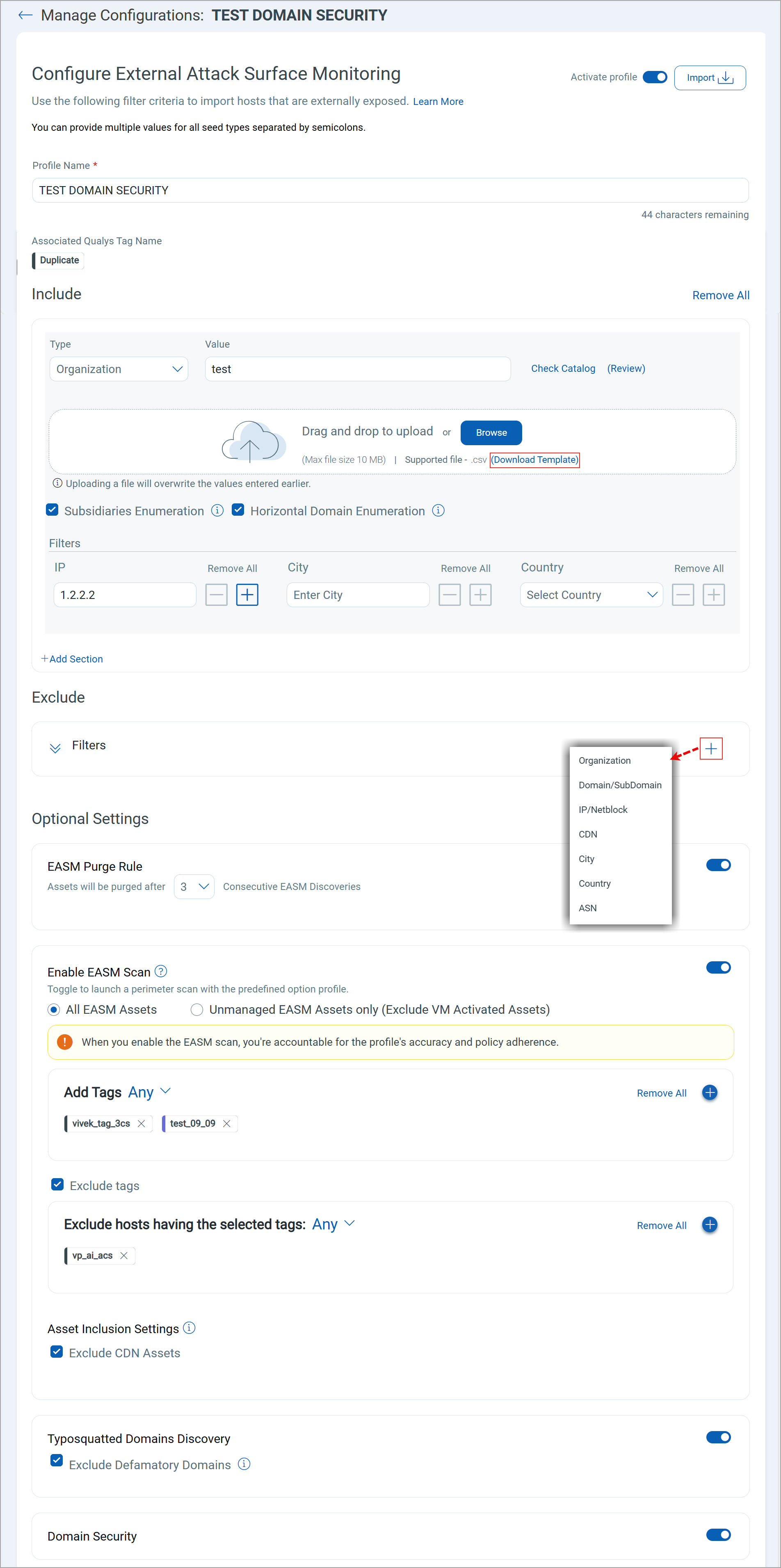Choose Domain/SubDomain from the filter menu
This screenshot has height=1568, width=781.
pyautogui.click(x=620, y=785)
